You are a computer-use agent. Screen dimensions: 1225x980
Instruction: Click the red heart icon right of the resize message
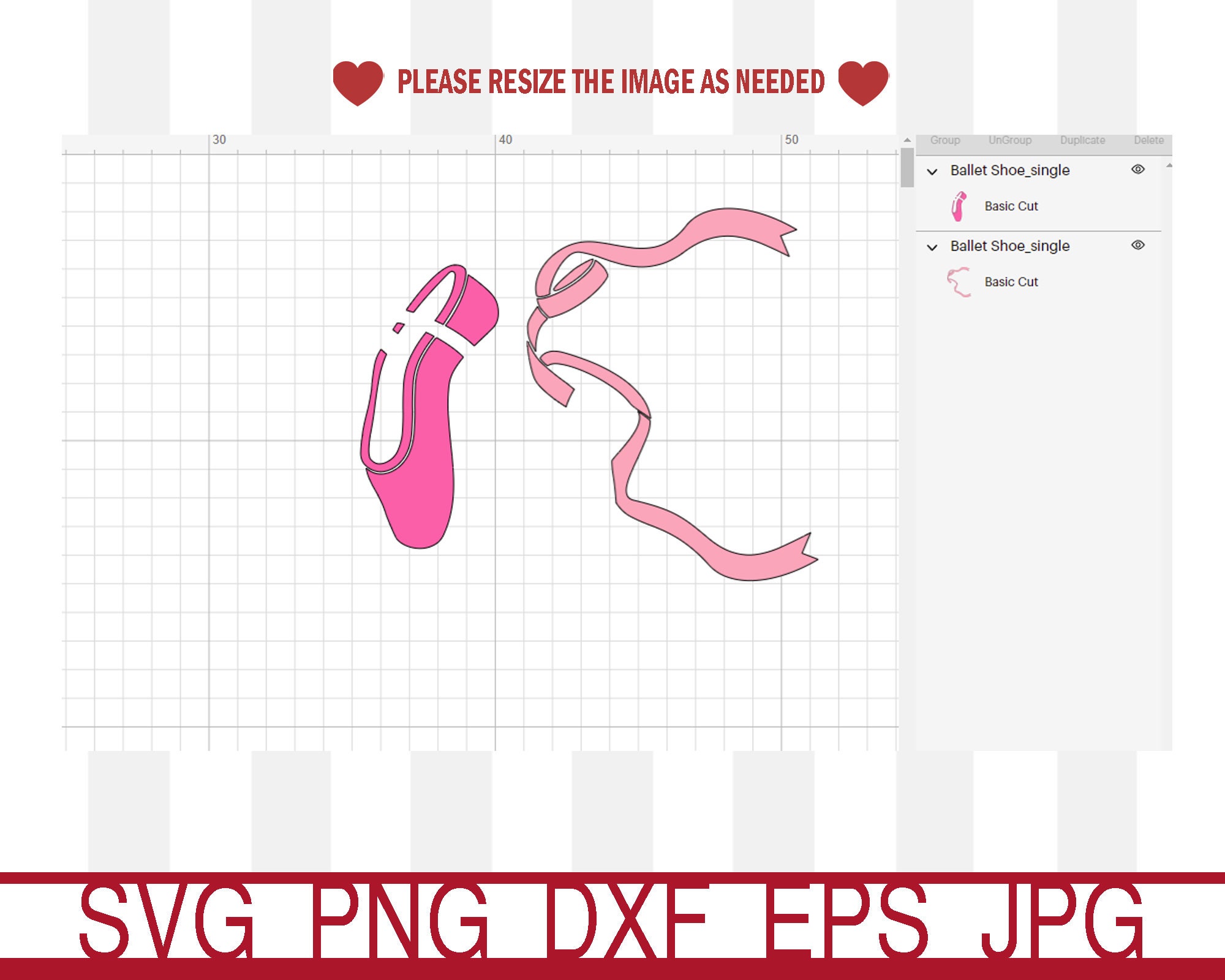(x=862, y=80)
